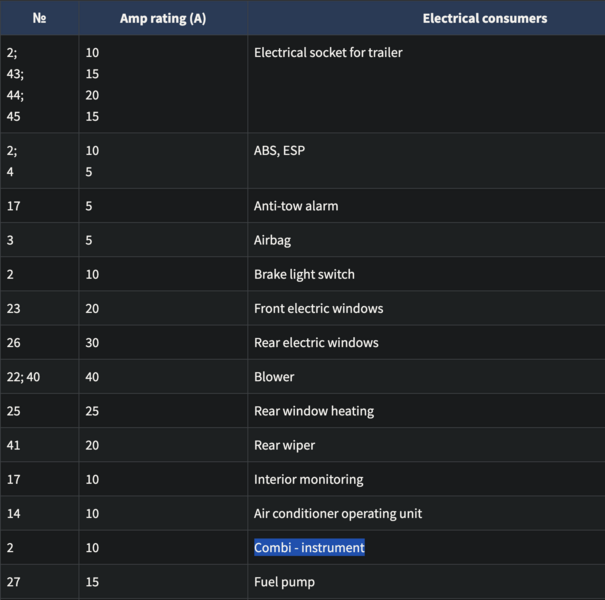This screenshot has height=600, width=605.
Task: Click amp rating 30 in Rear electric windows row
Action: (x=92, y=343)
